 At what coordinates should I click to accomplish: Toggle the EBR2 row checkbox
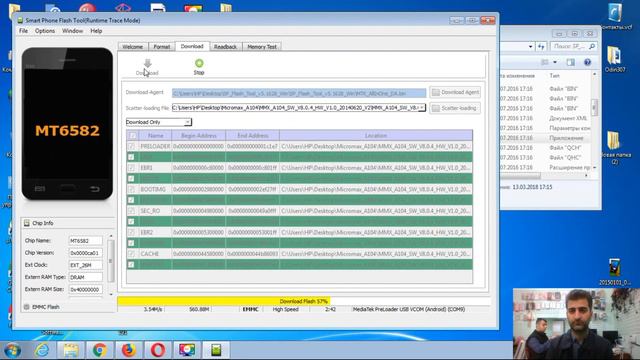tap(131, 232)
